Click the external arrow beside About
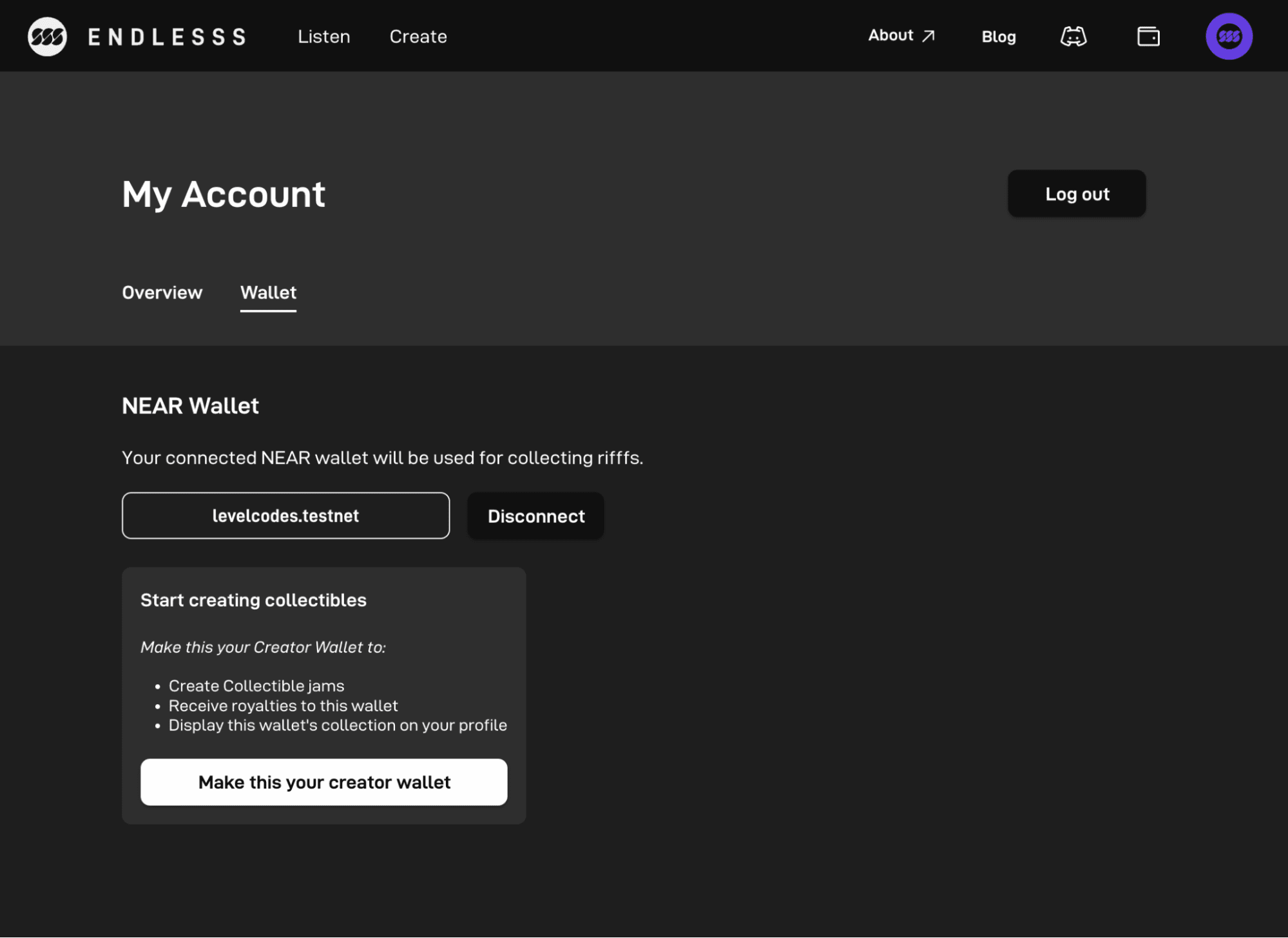This screenshot has width=1288, height=938. pos(928,36)
